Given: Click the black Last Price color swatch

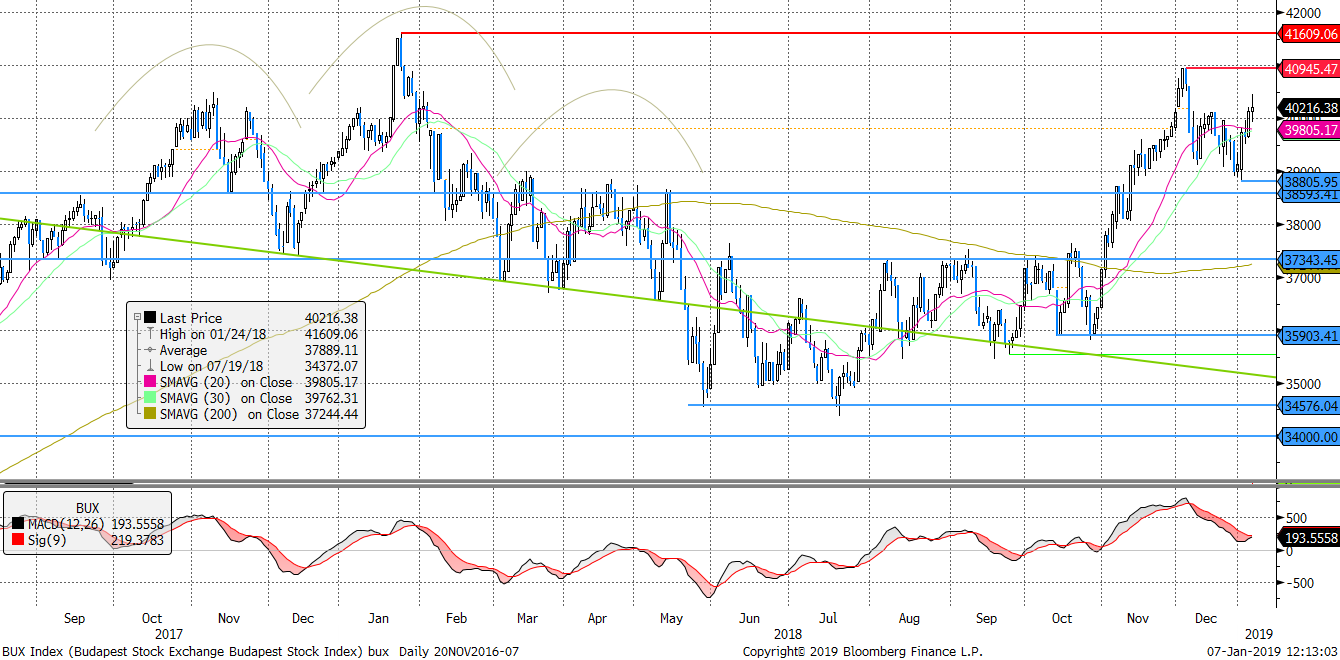Looking at the screenshot, I should (x=150, y=318).
